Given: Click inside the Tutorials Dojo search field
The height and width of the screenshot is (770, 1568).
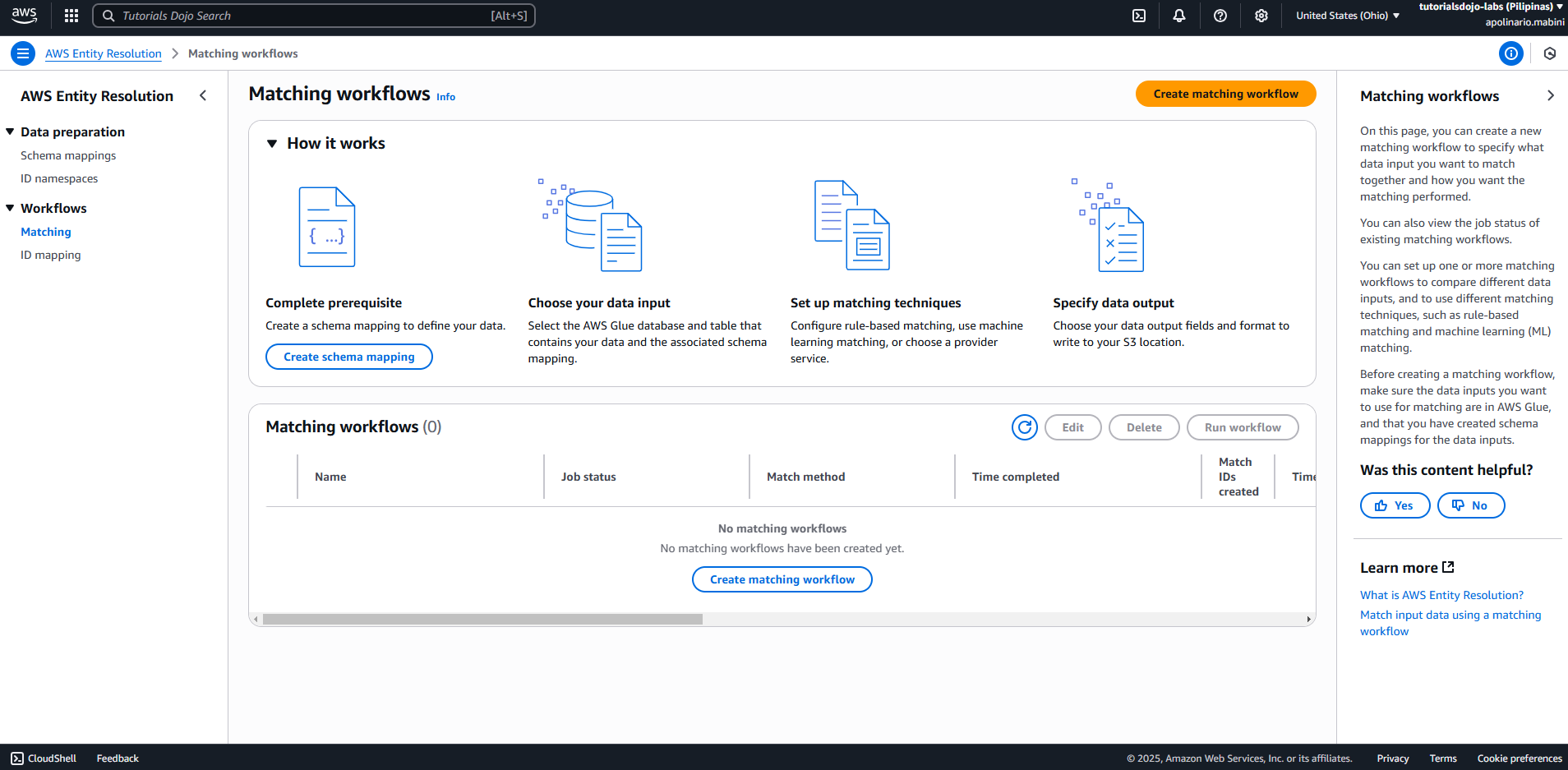Looking at the screenshot, I should [x=312, y=15].
